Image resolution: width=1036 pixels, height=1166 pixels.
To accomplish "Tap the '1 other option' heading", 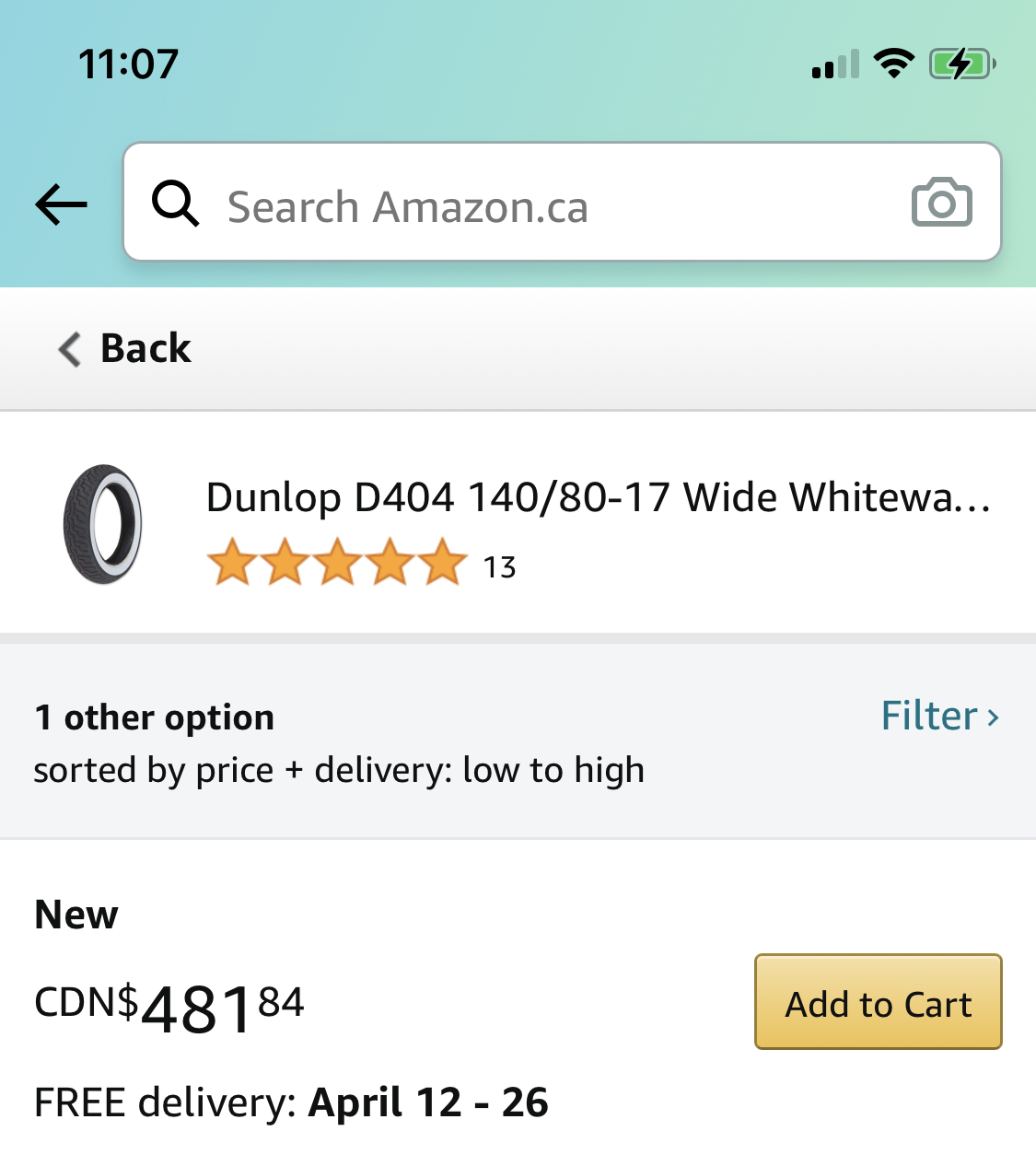I will click(x=154, y=717).
